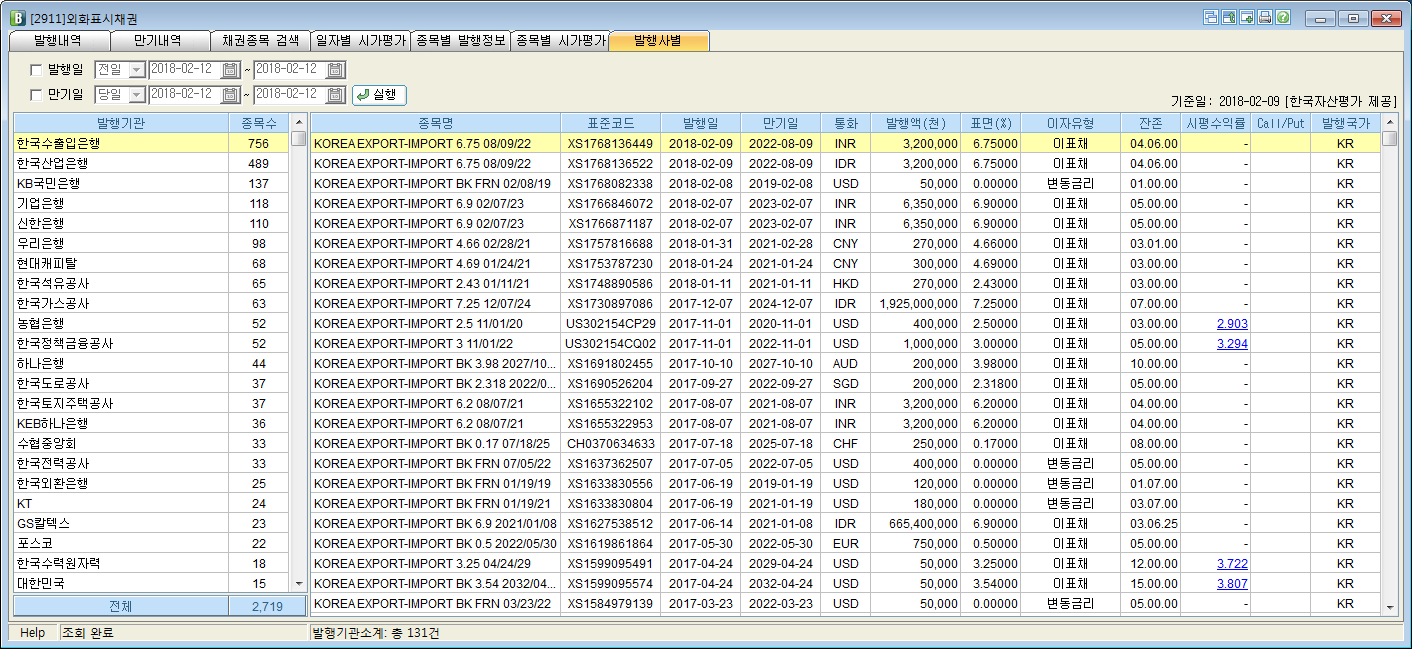Click the new window plus icon
This screenshot has height=649, width=1412.
[1247, 17]
